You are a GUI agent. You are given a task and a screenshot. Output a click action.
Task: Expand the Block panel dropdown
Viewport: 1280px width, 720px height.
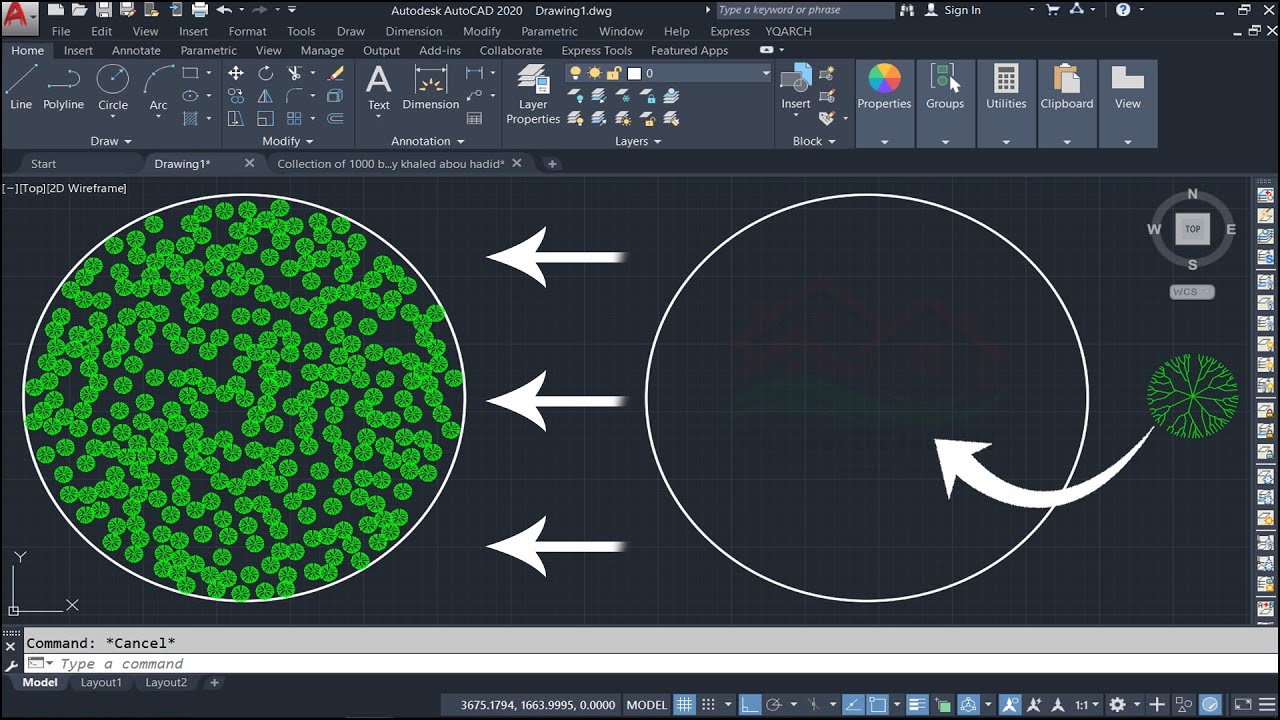point(813,141)
